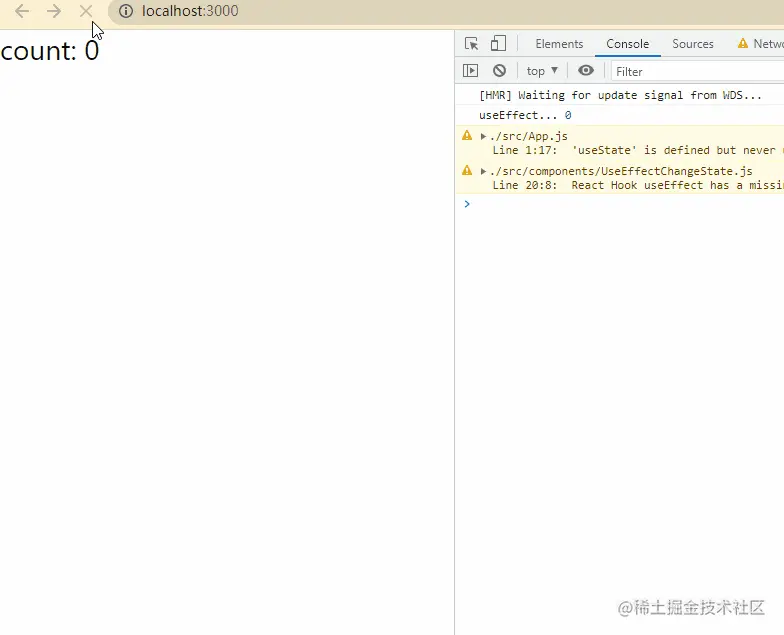Create a live expression with eye icon
This screenshot has width=784, height=635.
coord(586,70)
